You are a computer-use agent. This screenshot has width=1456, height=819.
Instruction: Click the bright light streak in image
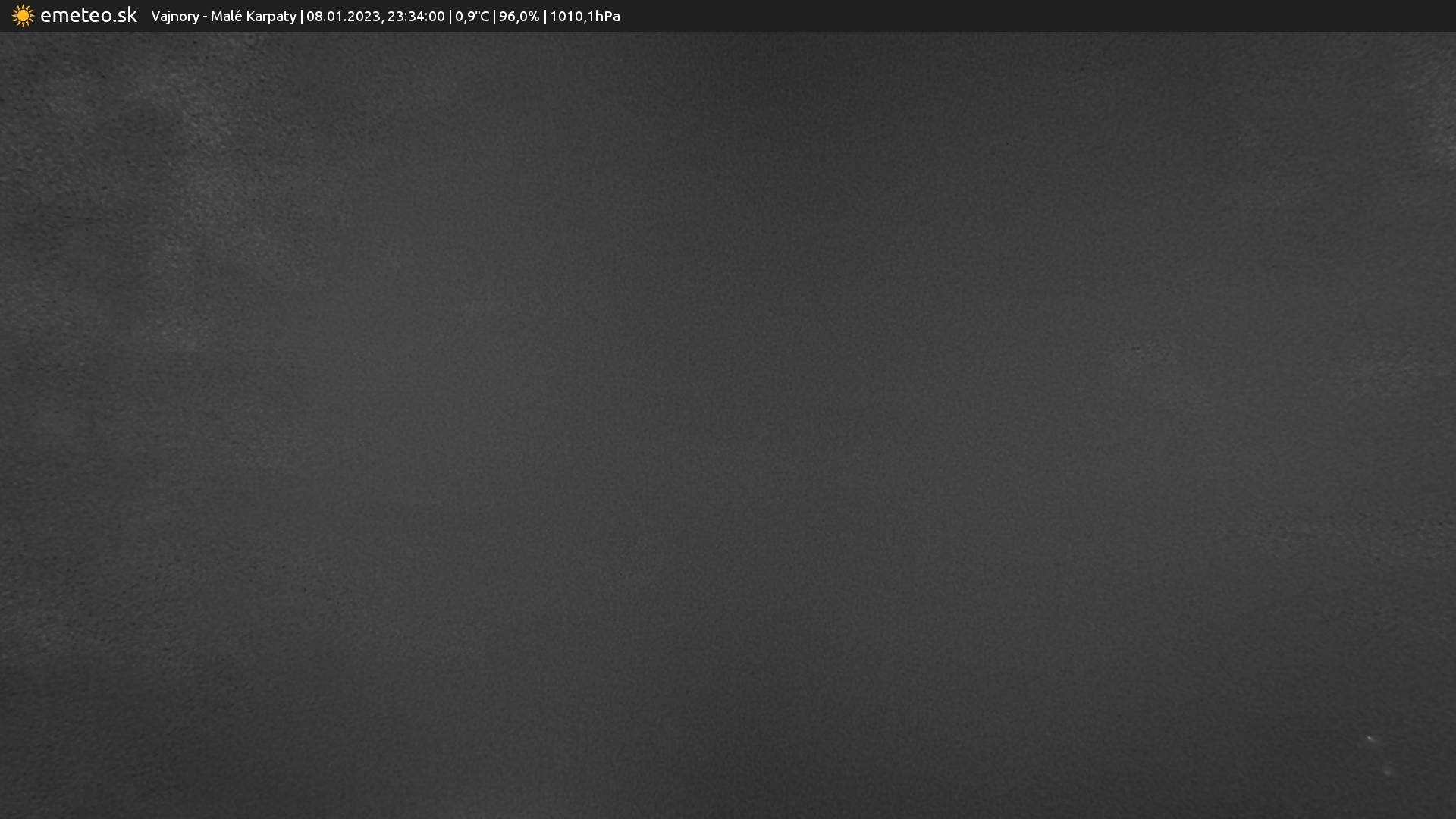point(1371,739)
